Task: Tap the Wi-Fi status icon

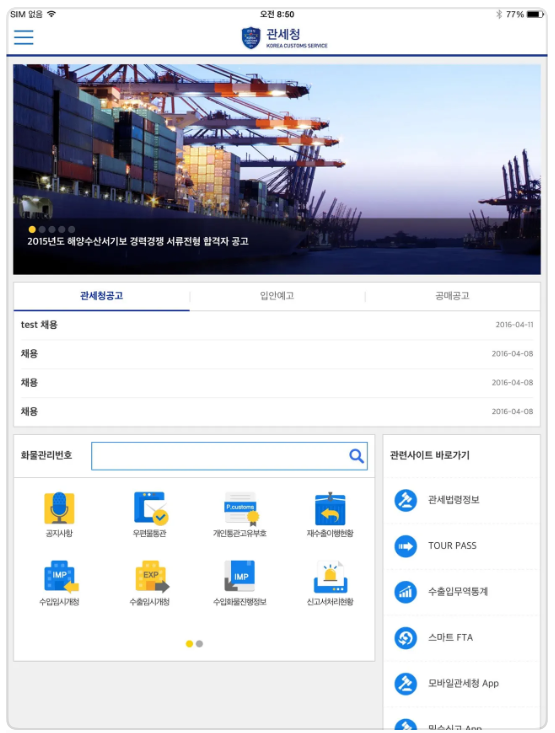Action: pos(51,14)
